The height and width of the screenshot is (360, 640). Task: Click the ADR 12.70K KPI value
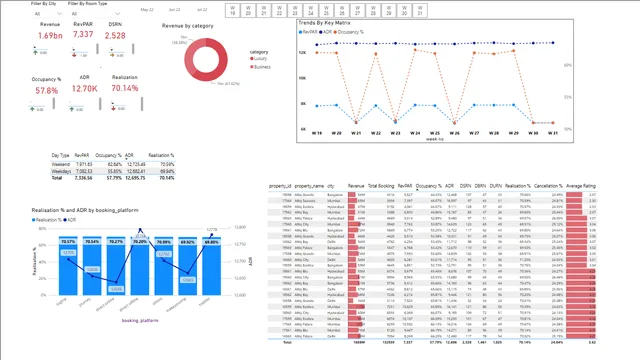tap(84, 89)
